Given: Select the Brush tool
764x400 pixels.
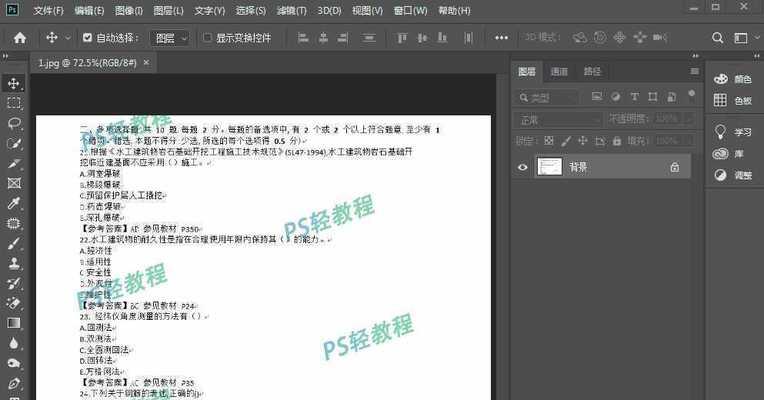Looking at the screenshot, I should [x=14, y=243].
